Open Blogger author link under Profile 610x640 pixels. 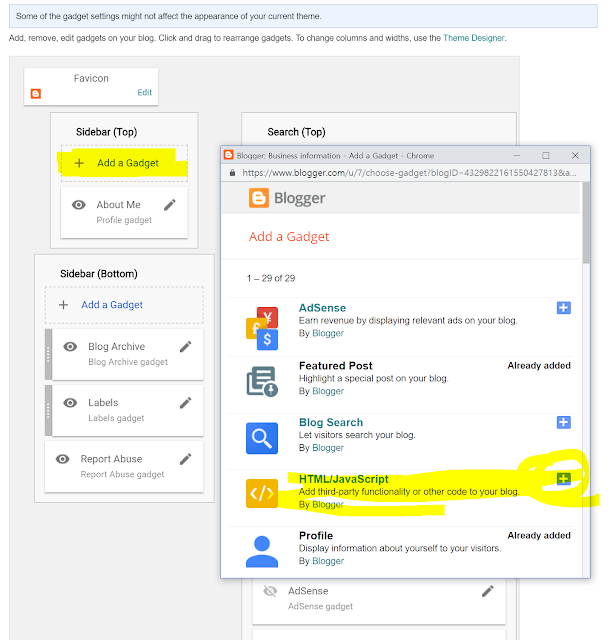point(328,561)
